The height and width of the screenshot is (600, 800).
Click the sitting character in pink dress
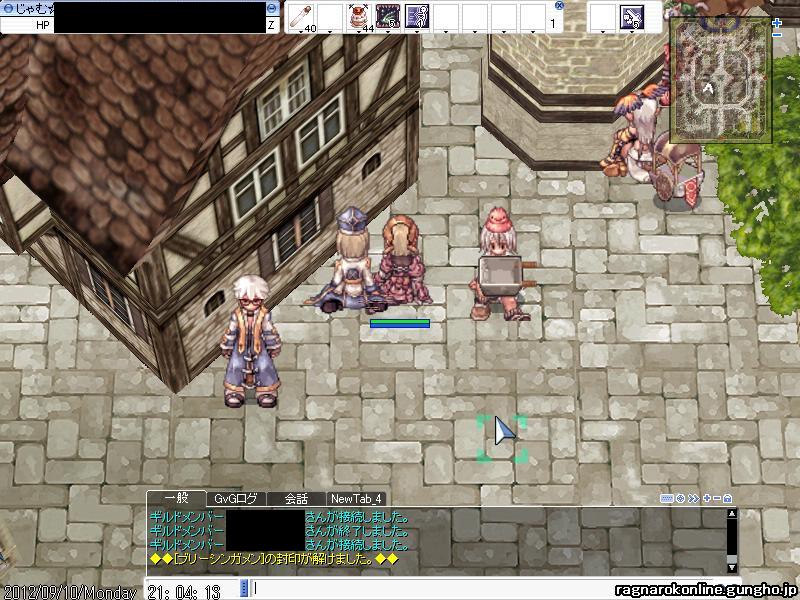coord(403,261)
